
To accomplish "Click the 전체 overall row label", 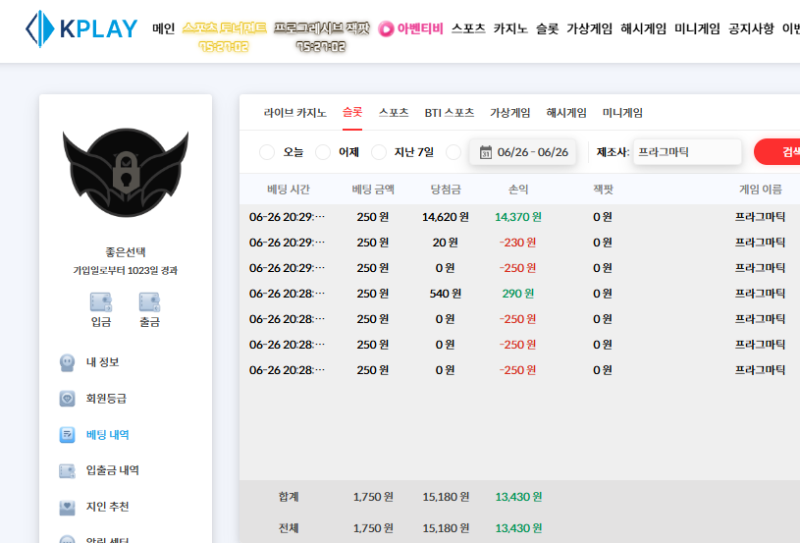I will 288,529.
